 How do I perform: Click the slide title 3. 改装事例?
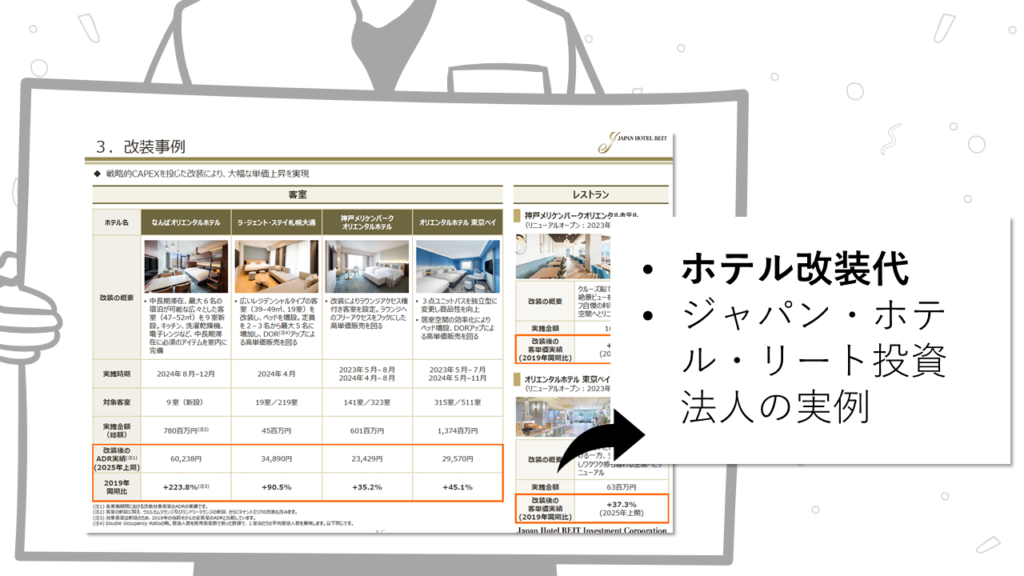[140, 146]
